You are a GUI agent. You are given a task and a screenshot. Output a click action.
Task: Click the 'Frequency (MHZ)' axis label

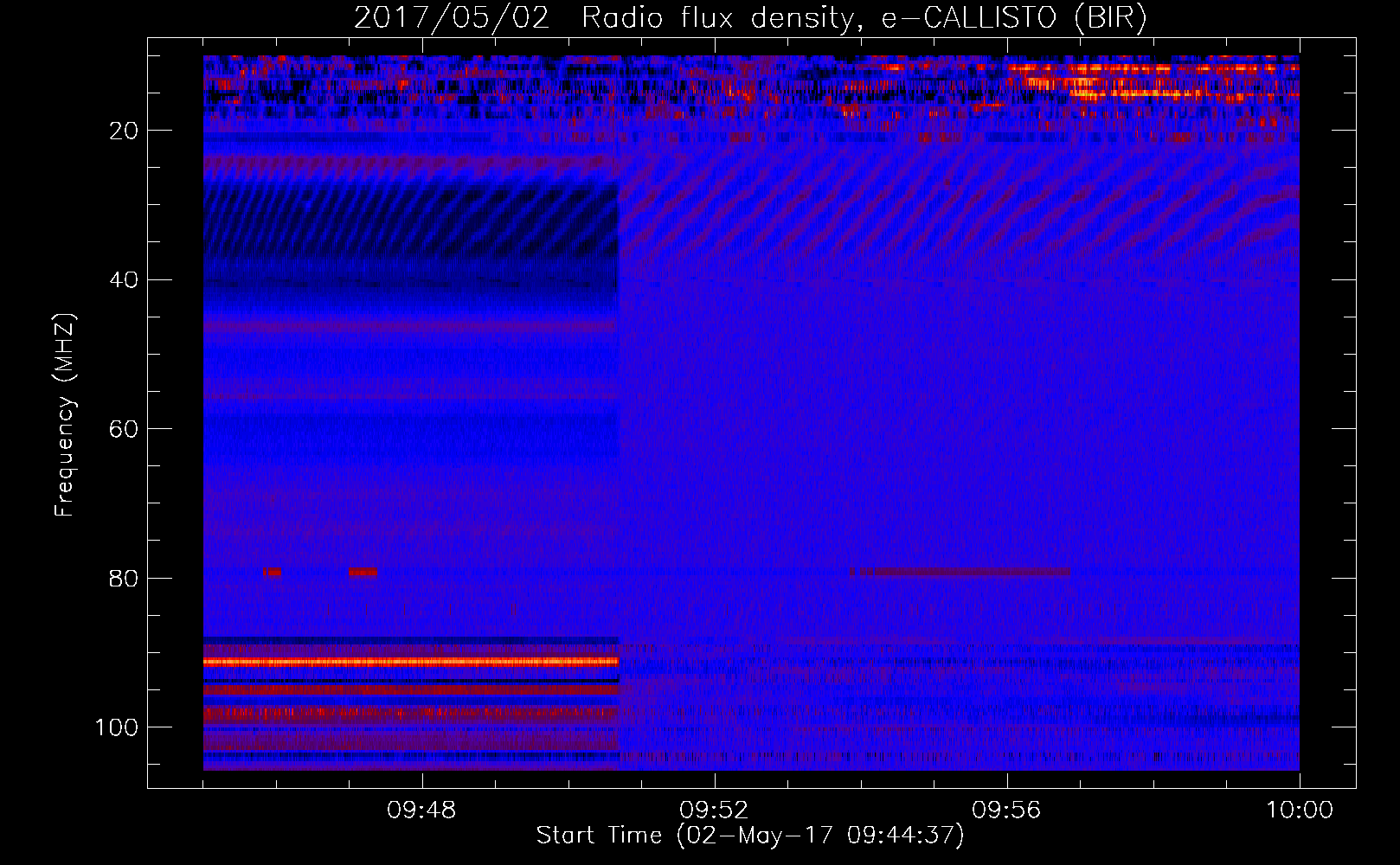click(65, 415)
